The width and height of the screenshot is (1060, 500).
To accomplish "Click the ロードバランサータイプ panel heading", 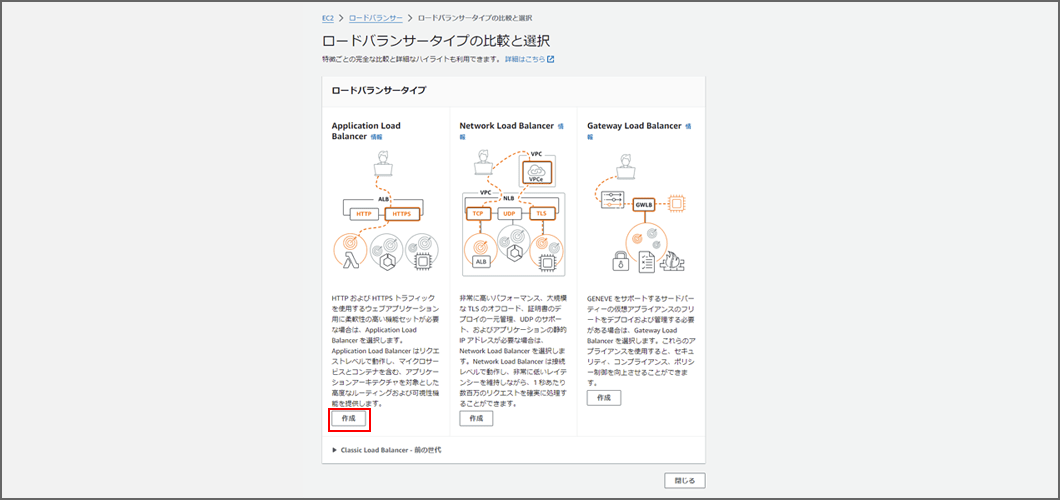I will [379, 90].
